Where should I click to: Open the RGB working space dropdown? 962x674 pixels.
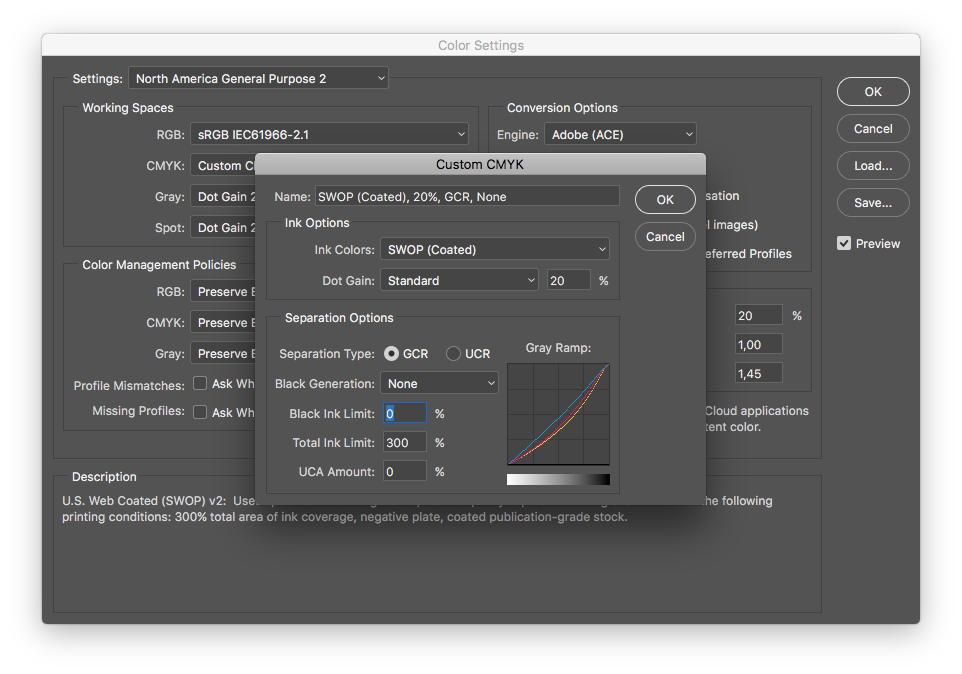tap(329, 134)
